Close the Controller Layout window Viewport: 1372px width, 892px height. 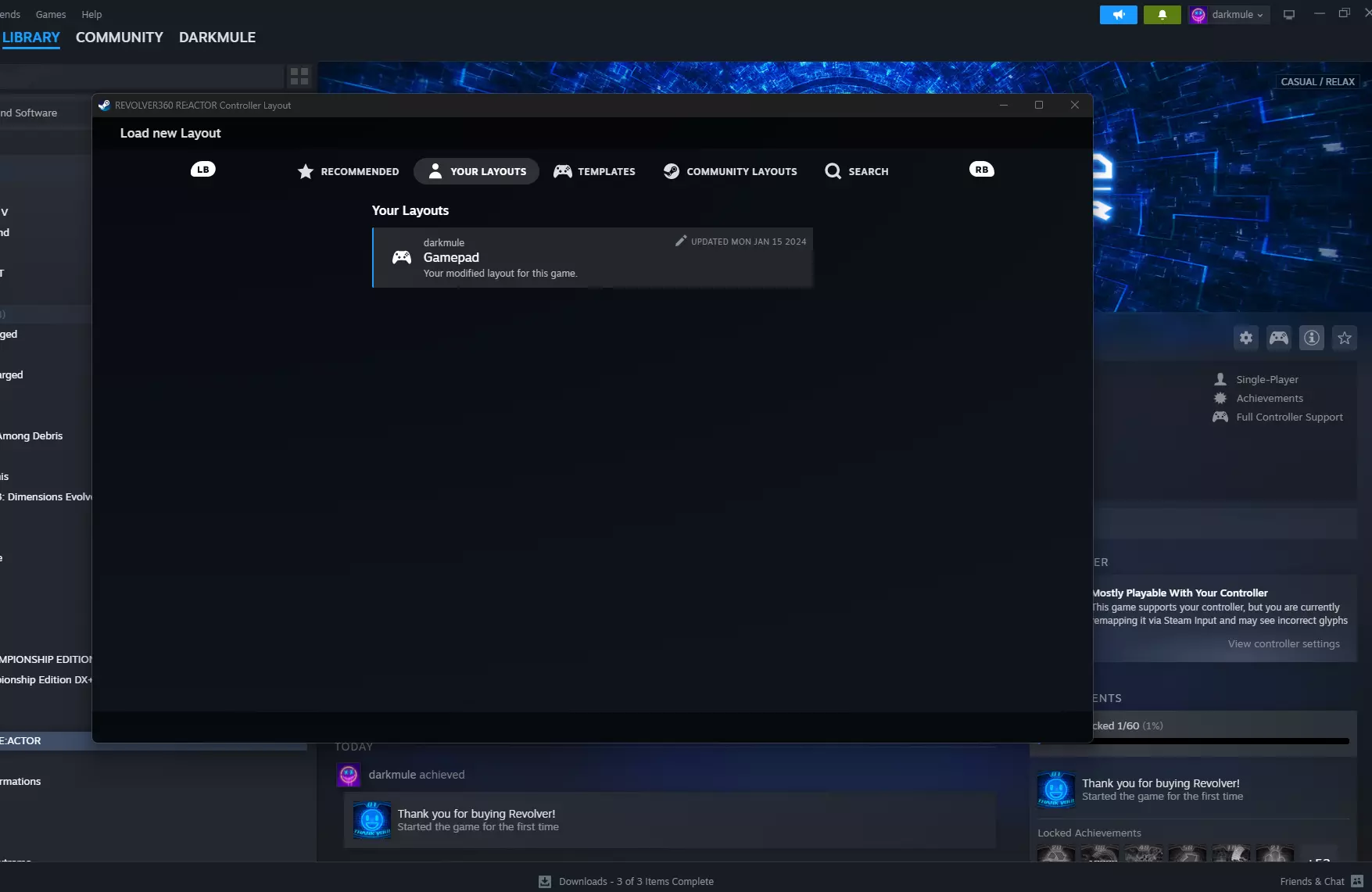[1075, 106]
